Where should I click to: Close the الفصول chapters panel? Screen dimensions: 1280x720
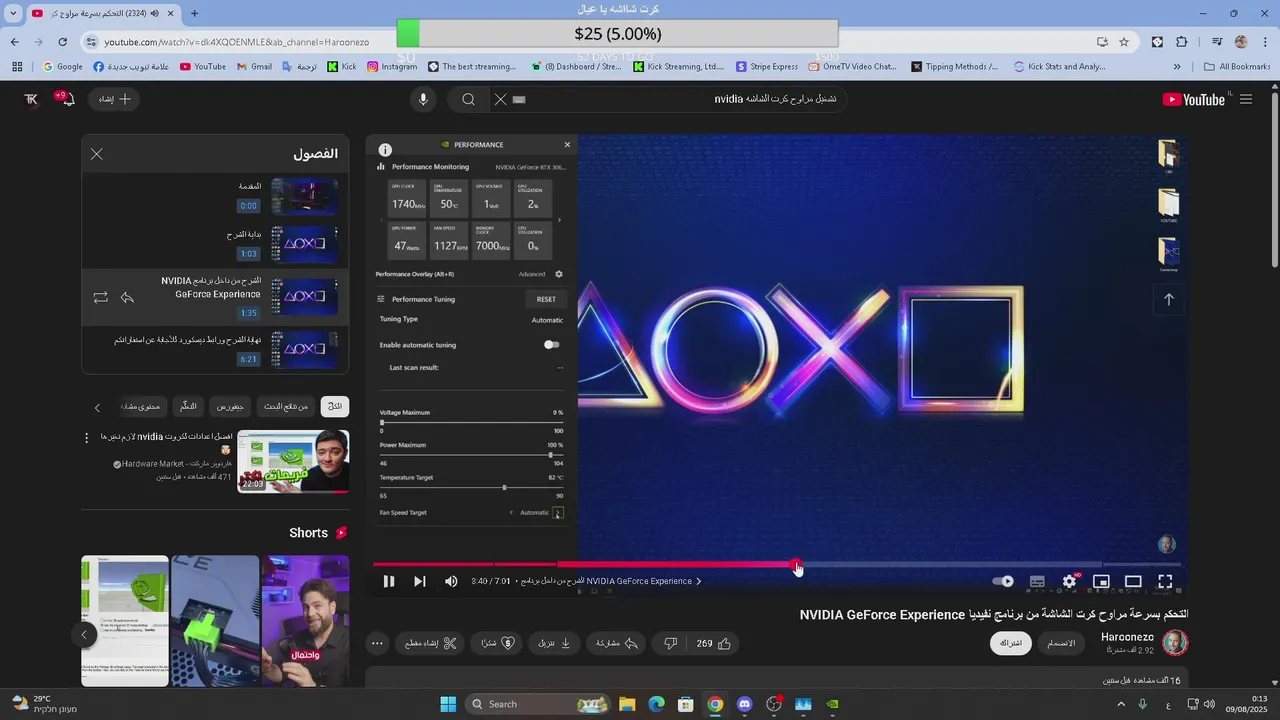point(97,154)
